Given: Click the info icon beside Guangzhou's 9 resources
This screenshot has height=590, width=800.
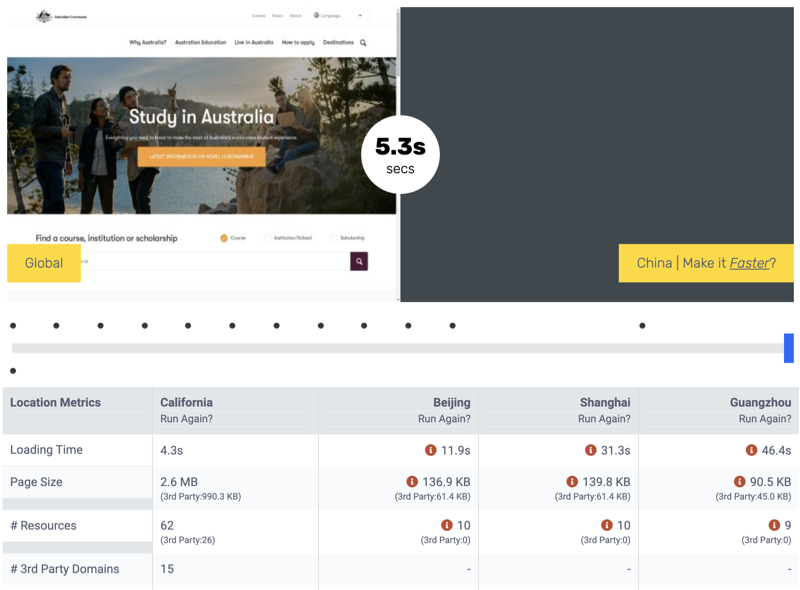Looking at the screenshot, I should click(x=774, y=525).
